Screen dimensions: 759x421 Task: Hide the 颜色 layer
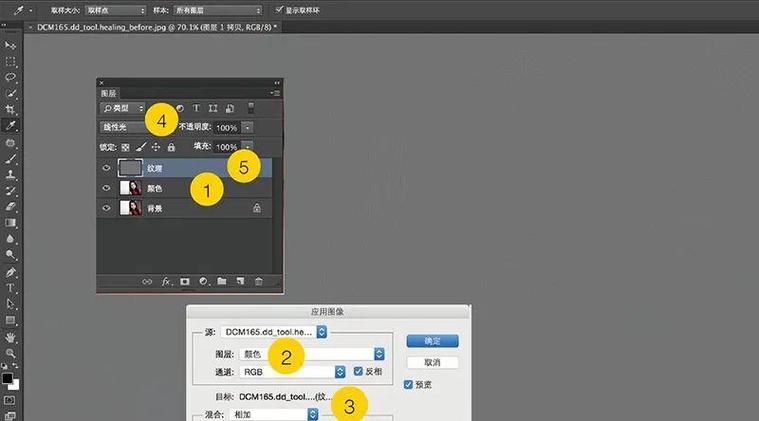106,188
